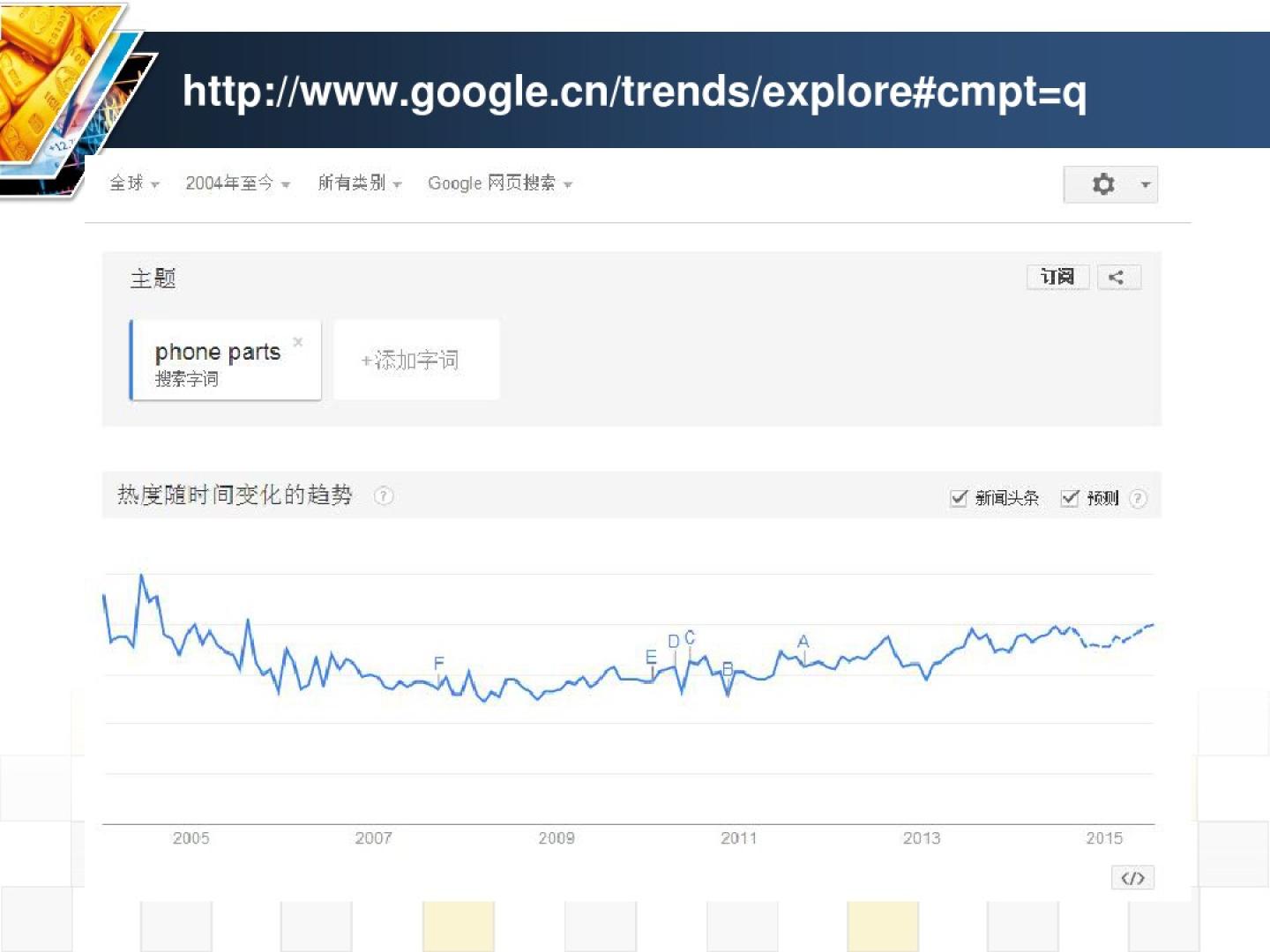Click news headline marker F
Image resolution: width=1270 pixels, height=952 pixels.
pyautogui.click(x=439, y=664)
